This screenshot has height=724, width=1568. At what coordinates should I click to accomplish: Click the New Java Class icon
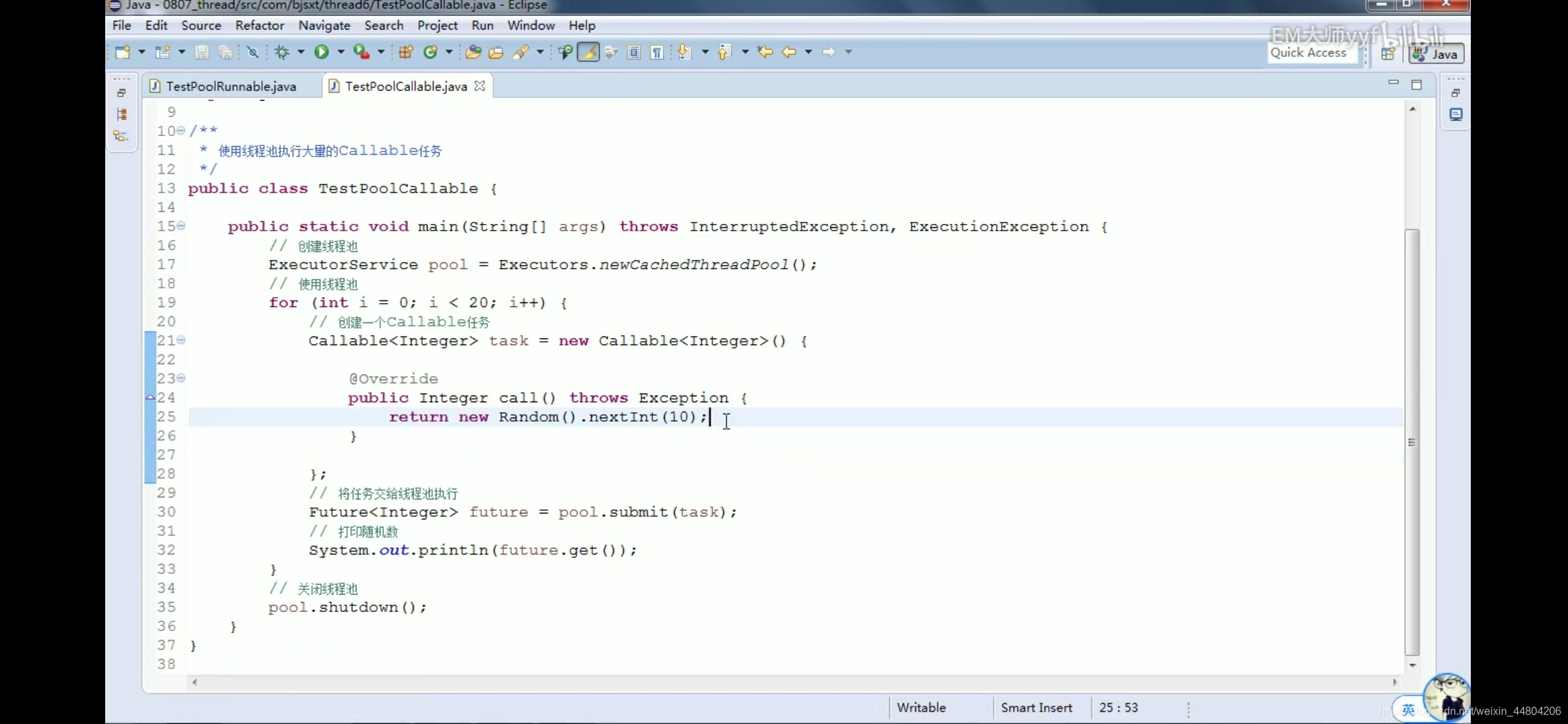coord(431,52)
